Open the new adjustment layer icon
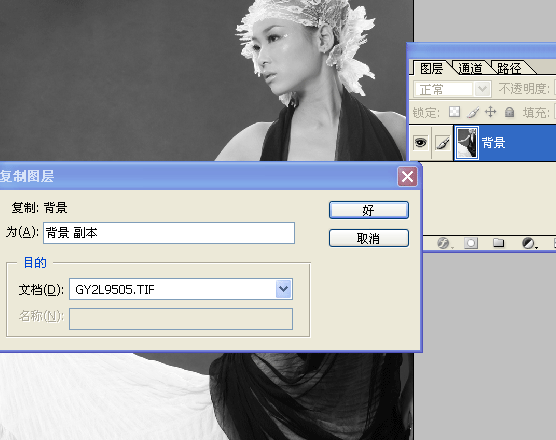Image resolution: width=556 pixels, height=440 pixels. (529, 243)
